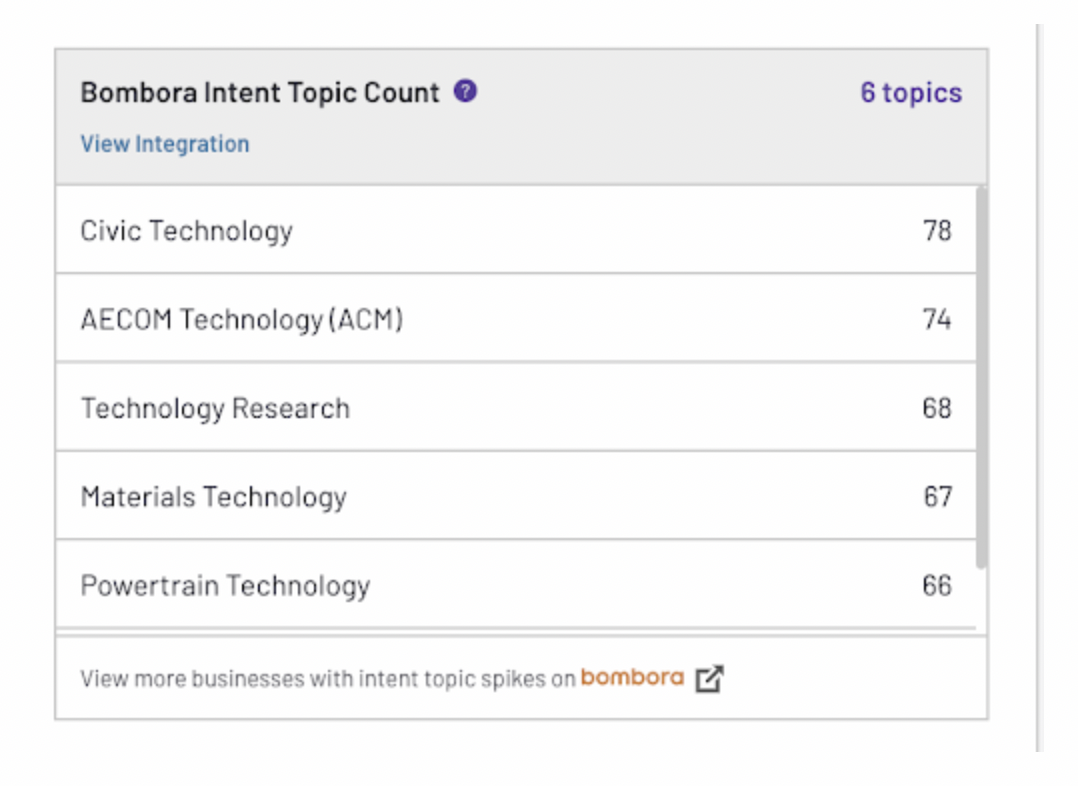1078x786 pixels.
Task: Click the Civic Technology score 78
Action: click(937, 231)
